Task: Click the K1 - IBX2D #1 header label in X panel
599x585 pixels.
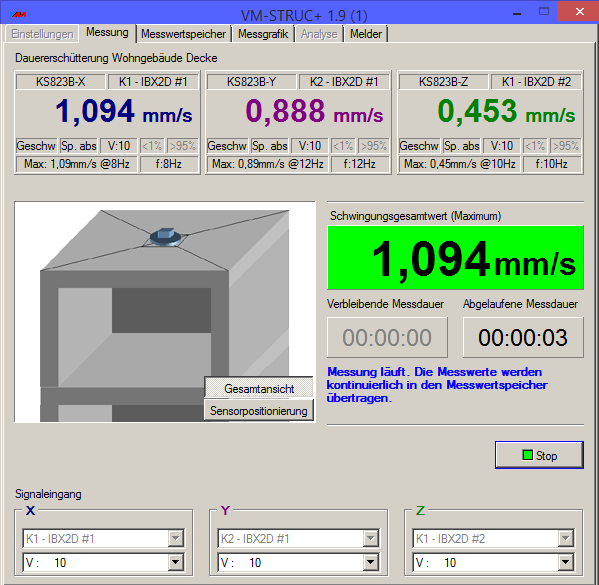Action: (153, 82)
